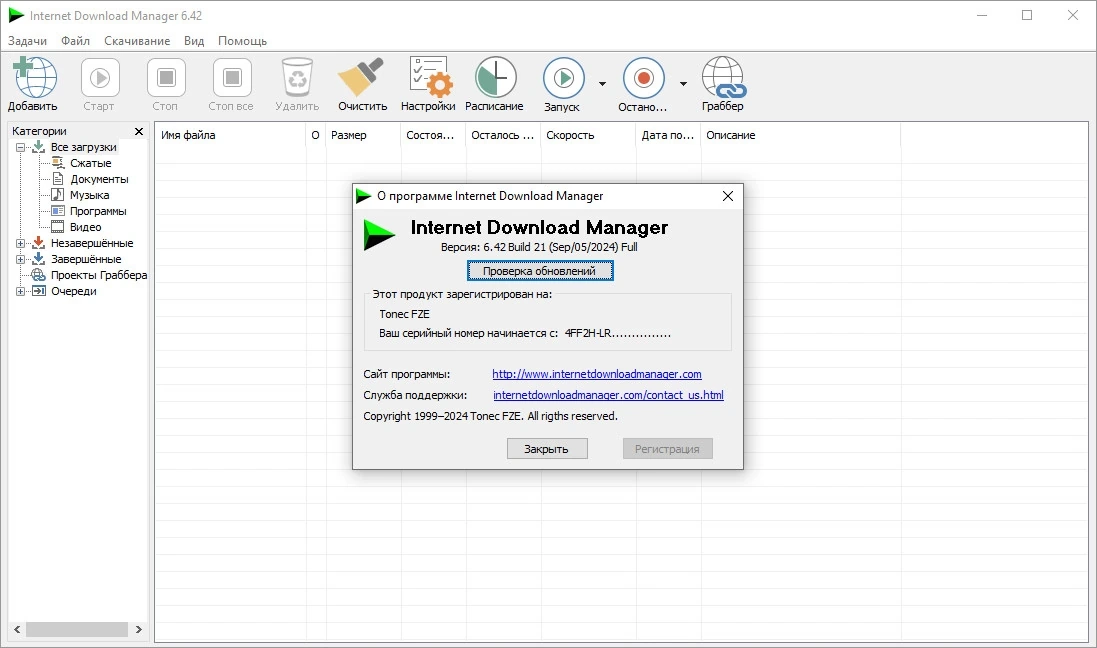
Task: Click the Стоп toolbar icon
Action: click(167, 77)
